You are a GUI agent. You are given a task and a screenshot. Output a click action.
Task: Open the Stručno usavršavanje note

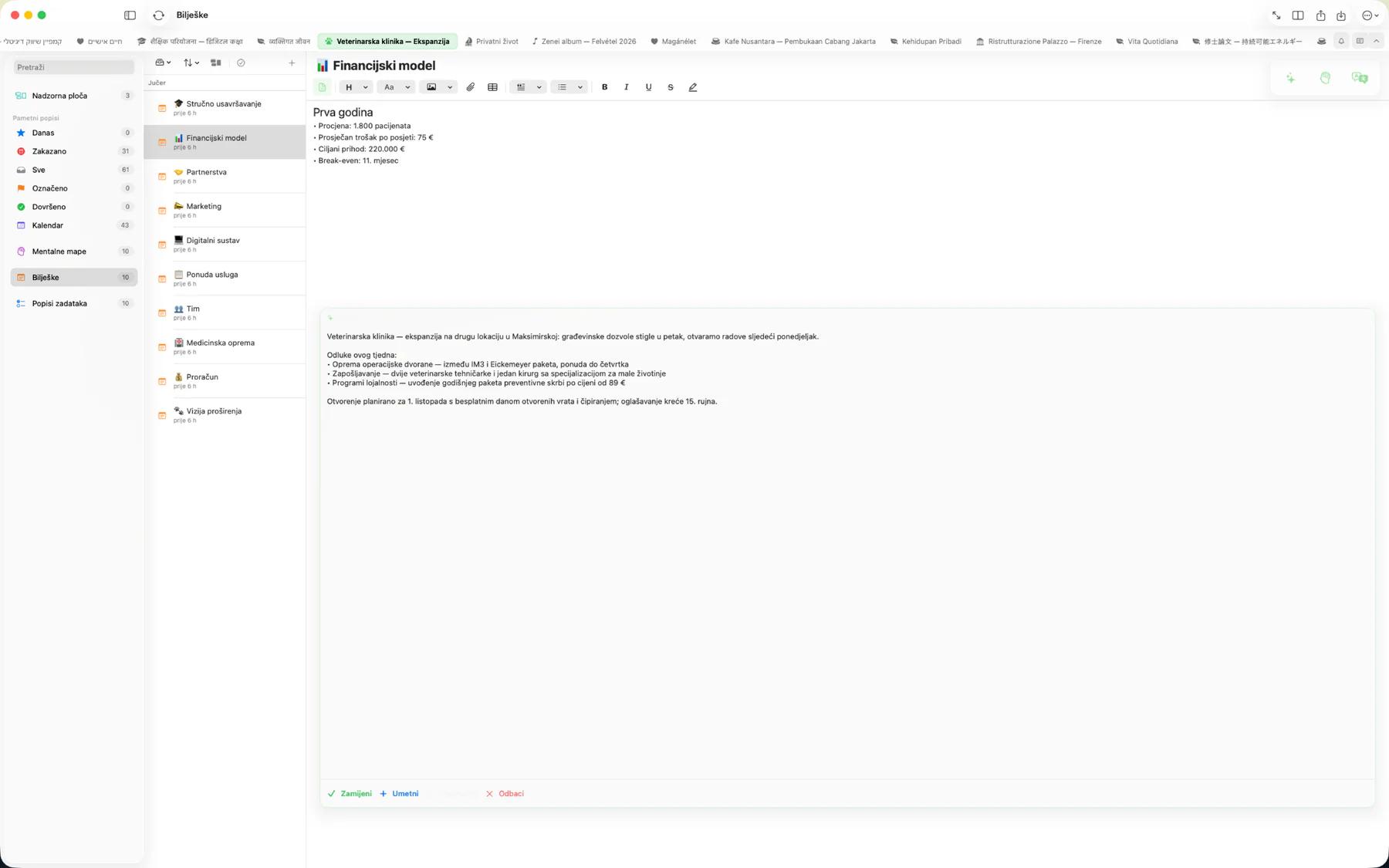coord(225,108)
